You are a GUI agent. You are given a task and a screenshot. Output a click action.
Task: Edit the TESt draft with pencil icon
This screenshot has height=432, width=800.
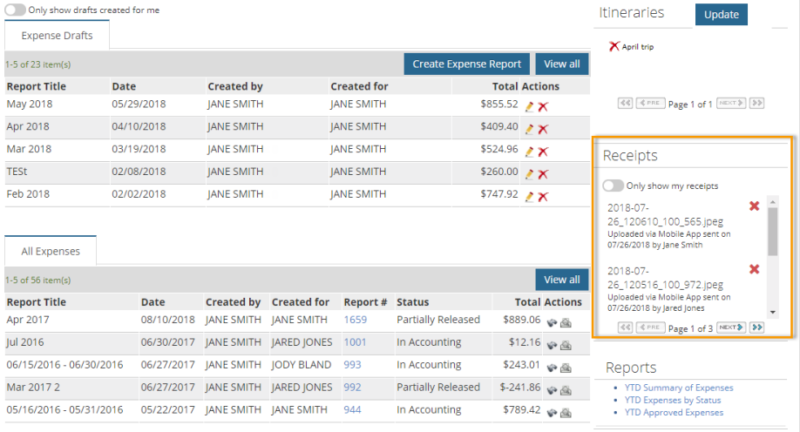pyautogui.click(x=530, y=174)
